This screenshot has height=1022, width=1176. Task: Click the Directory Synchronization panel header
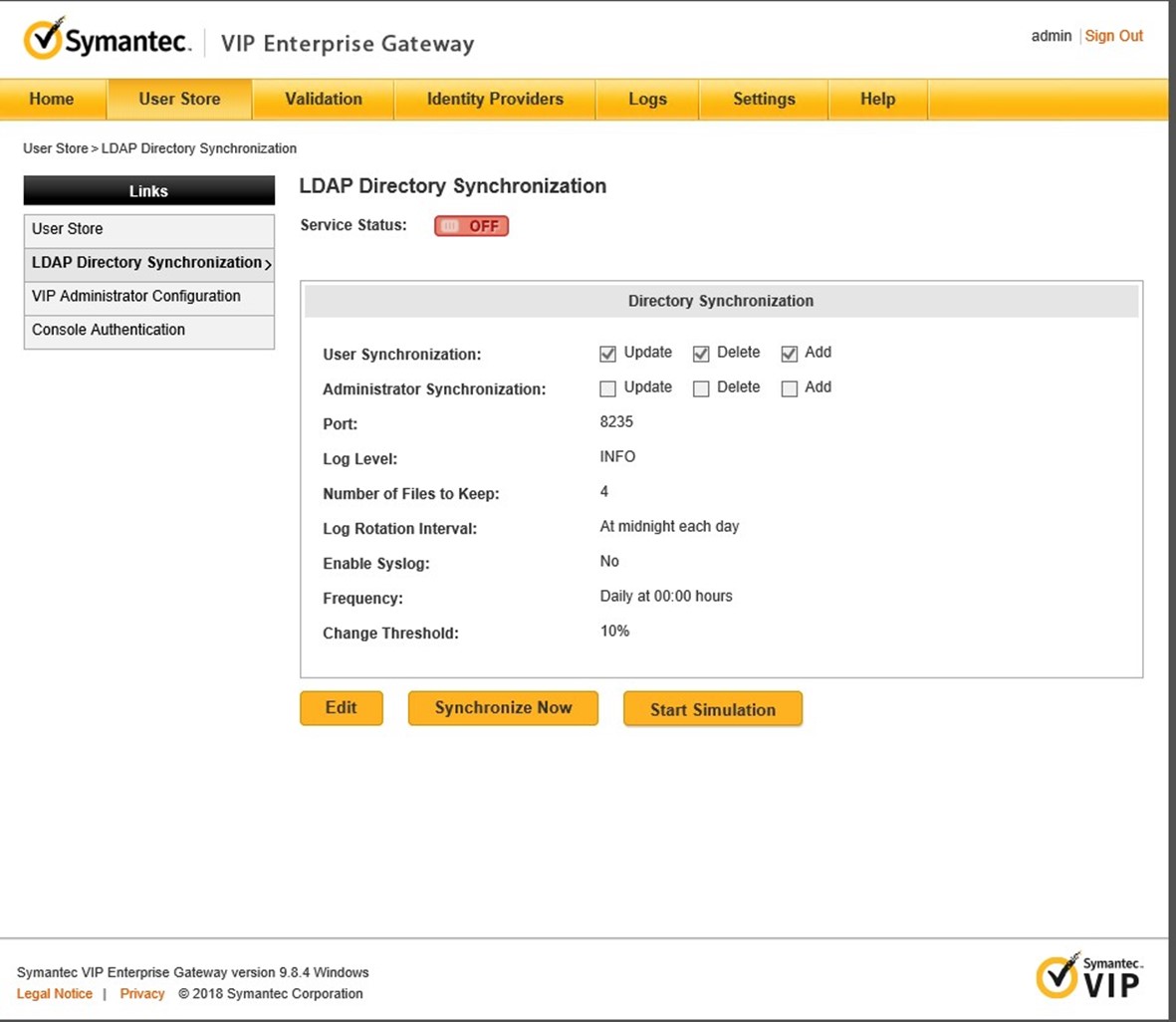tap(721, 301)
